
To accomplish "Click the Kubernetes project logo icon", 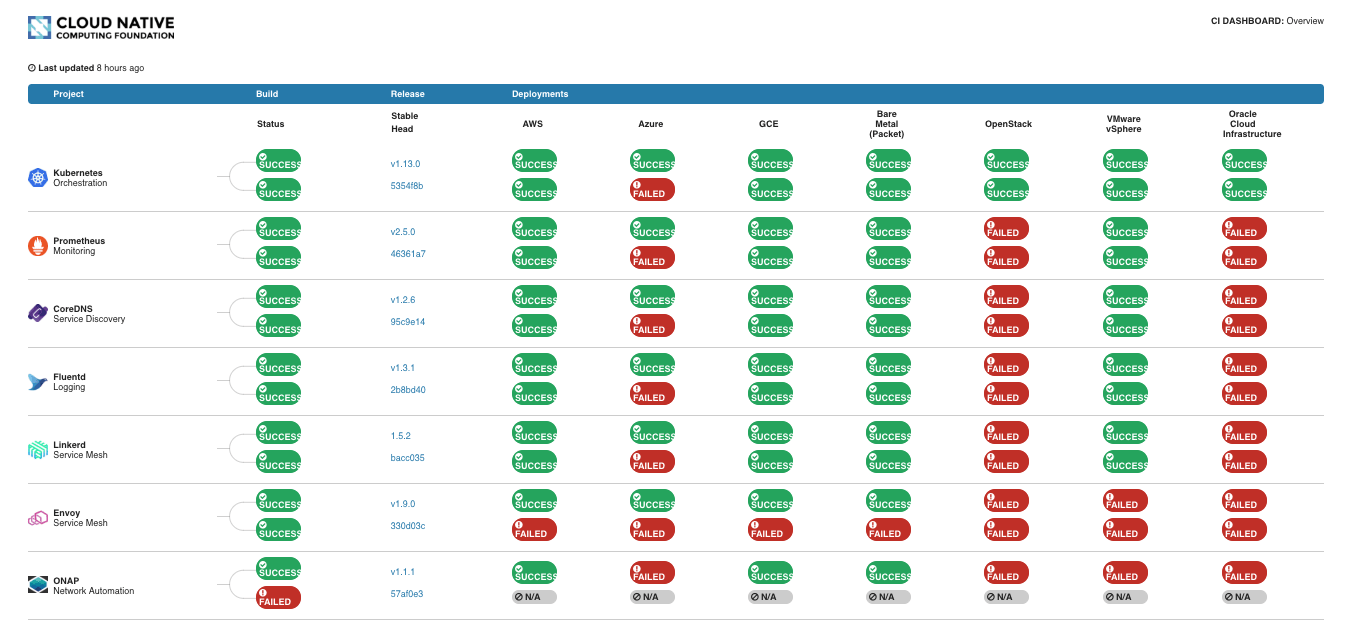I will pos(38,178).
